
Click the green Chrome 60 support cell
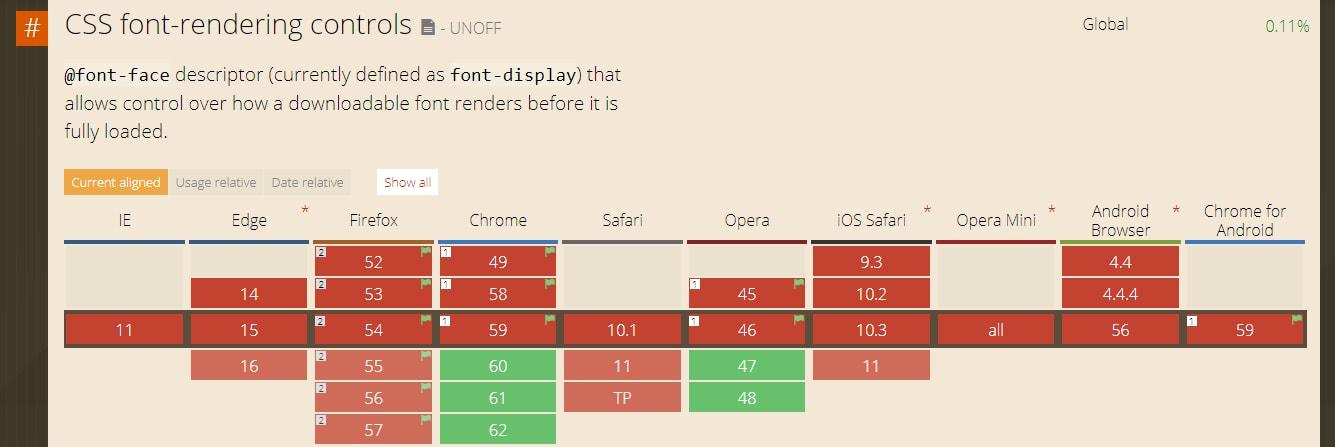[497, 366]
